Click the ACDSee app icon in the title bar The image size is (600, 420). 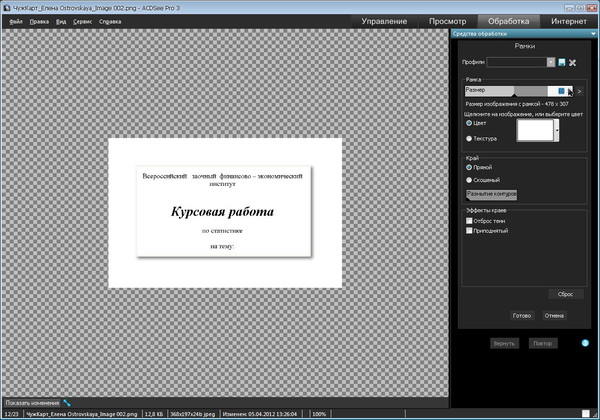pos(6,8)
